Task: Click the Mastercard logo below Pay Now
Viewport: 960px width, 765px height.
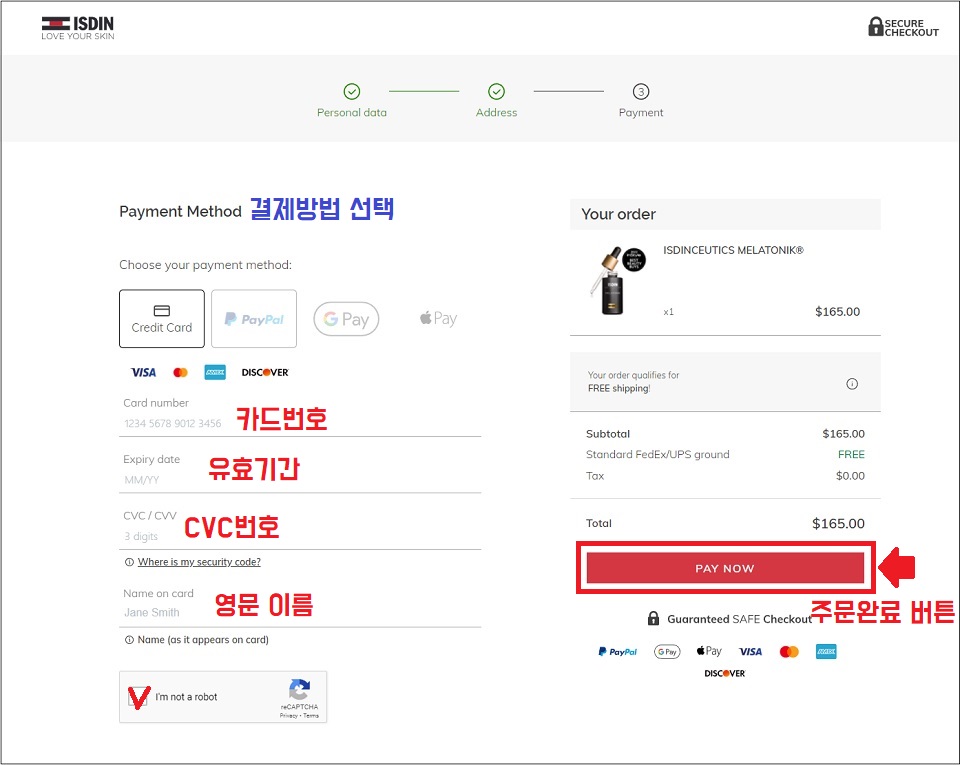Action: point(789,652)
